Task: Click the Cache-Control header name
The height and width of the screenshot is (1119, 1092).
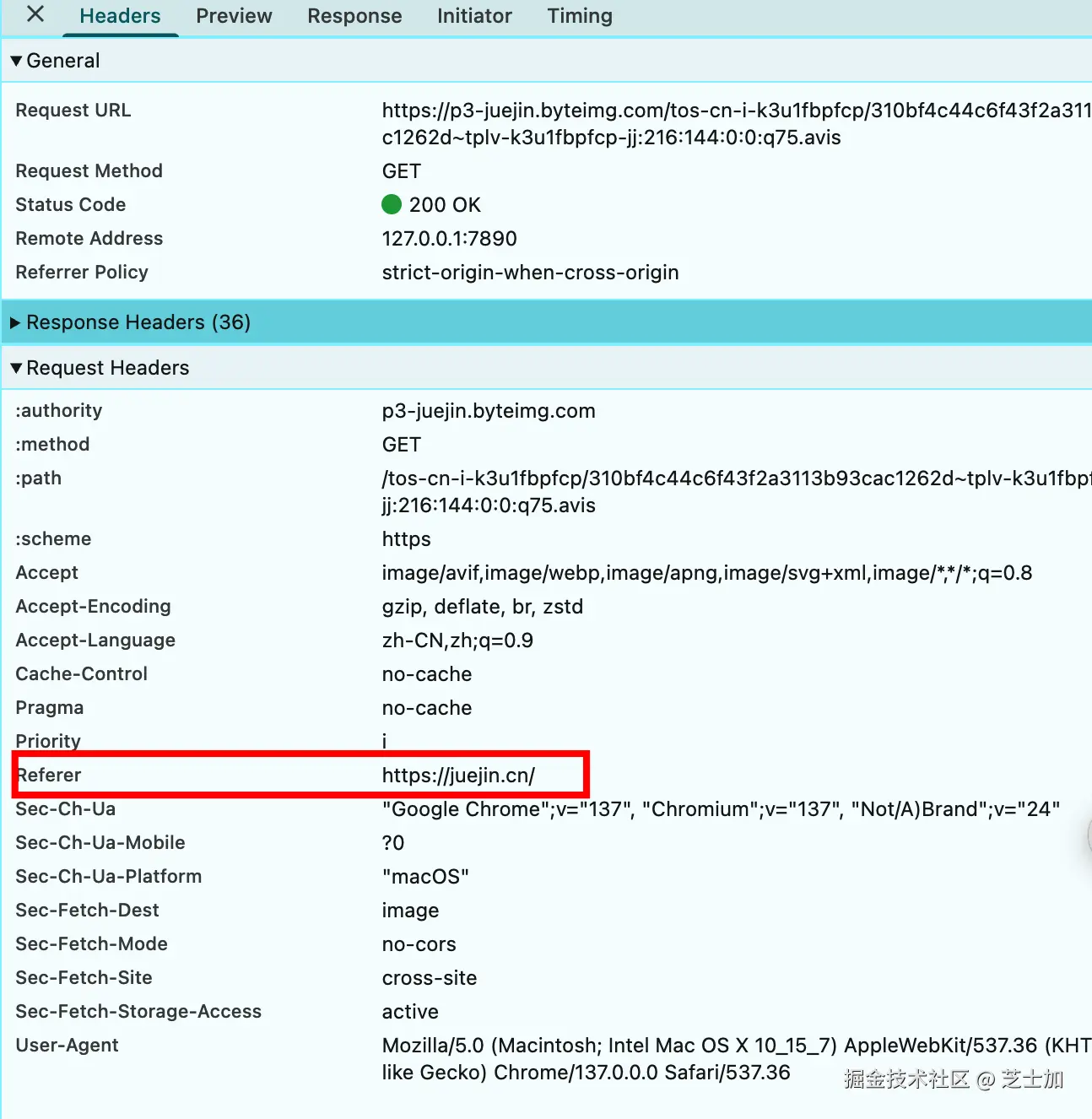Action: (82, 674)
